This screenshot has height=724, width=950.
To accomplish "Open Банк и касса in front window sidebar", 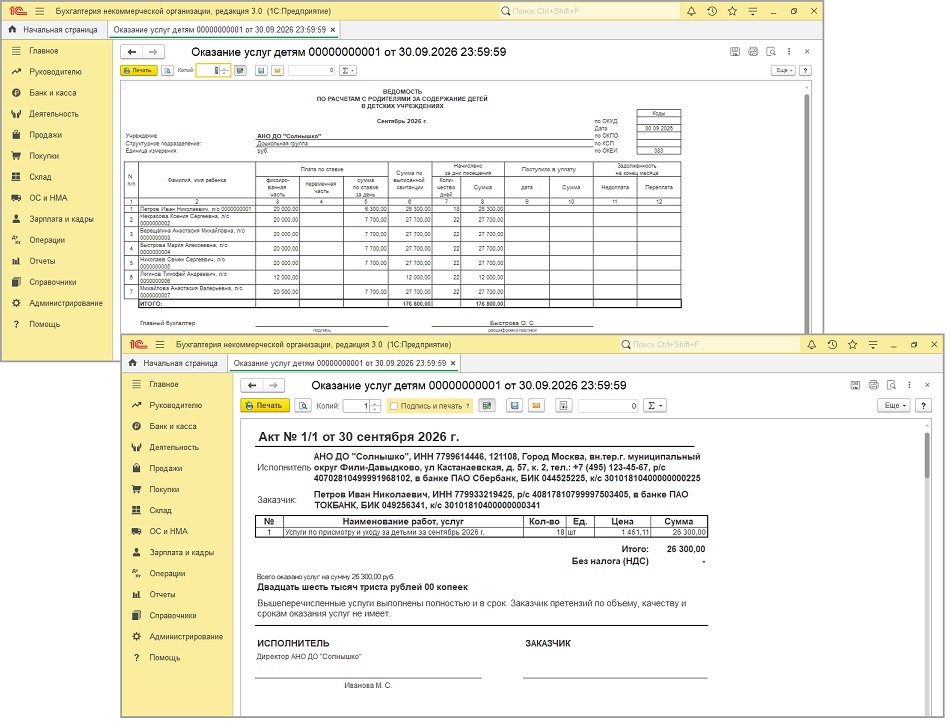I will pos(173,426).
